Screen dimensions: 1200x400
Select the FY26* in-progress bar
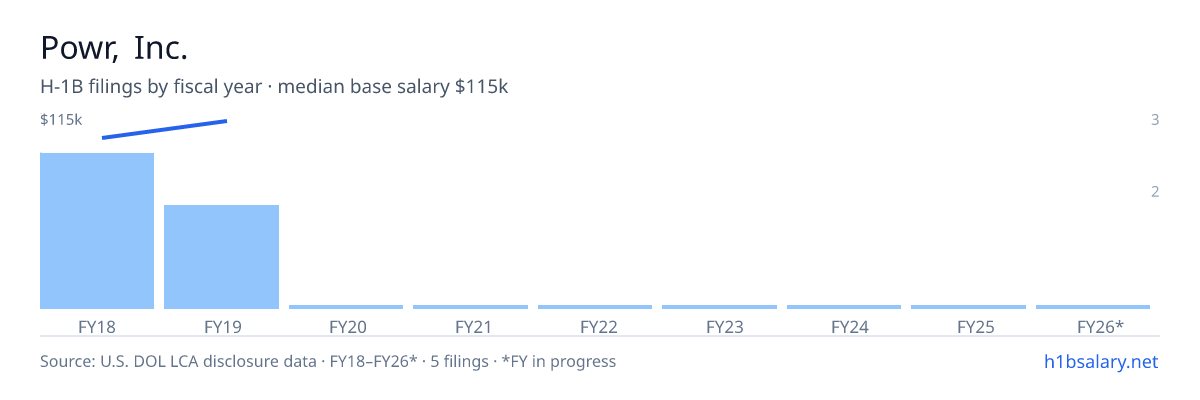[1093, 307]
